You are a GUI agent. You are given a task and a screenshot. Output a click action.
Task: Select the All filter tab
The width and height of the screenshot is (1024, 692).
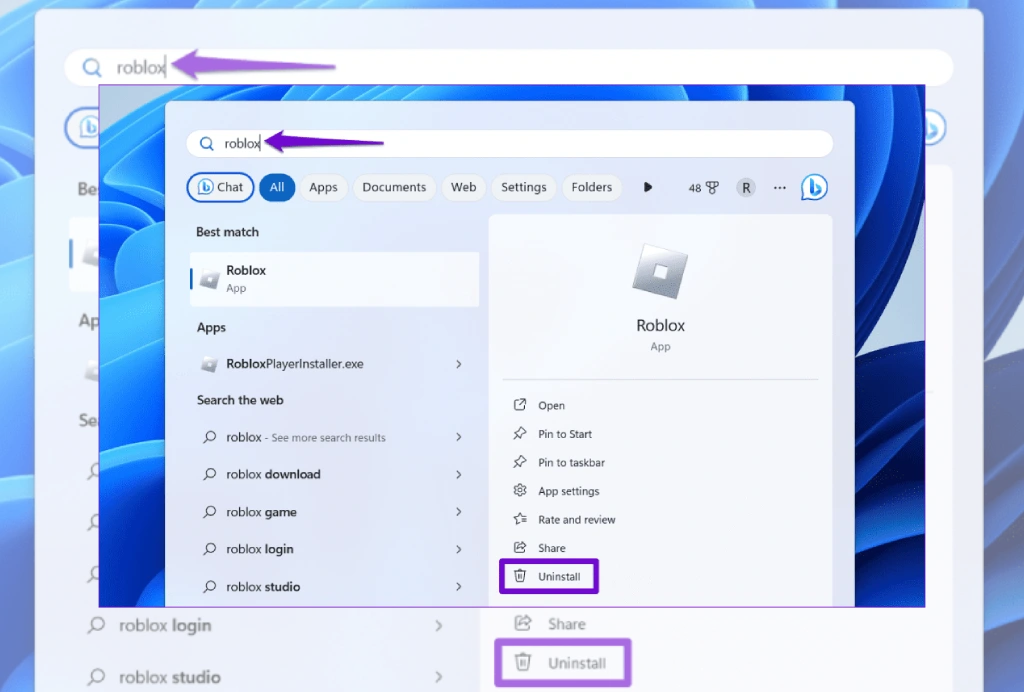tap(277, 187)
